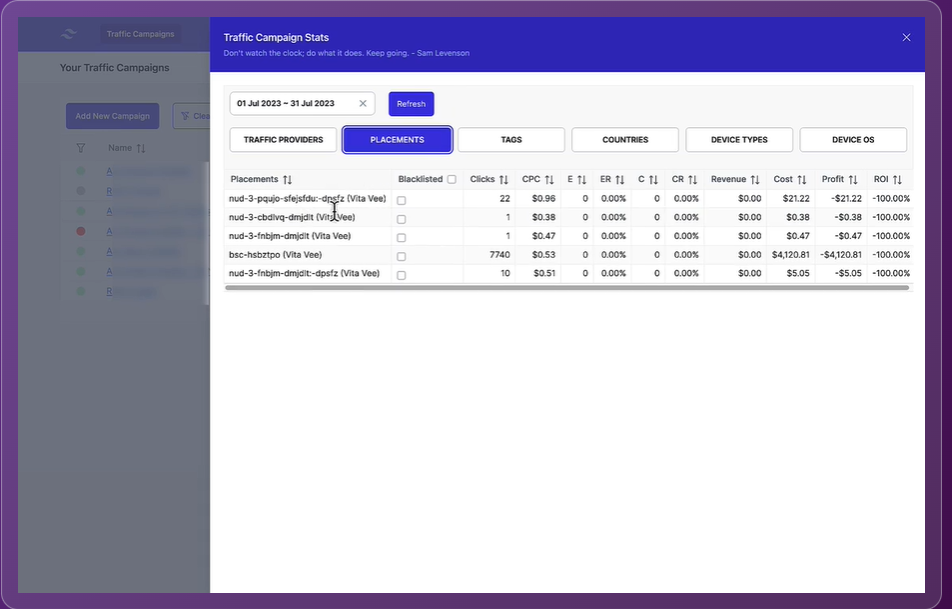Sort by E column arrows
The height and width of the screenshot is (609, 952).
[x=582, y=180]
